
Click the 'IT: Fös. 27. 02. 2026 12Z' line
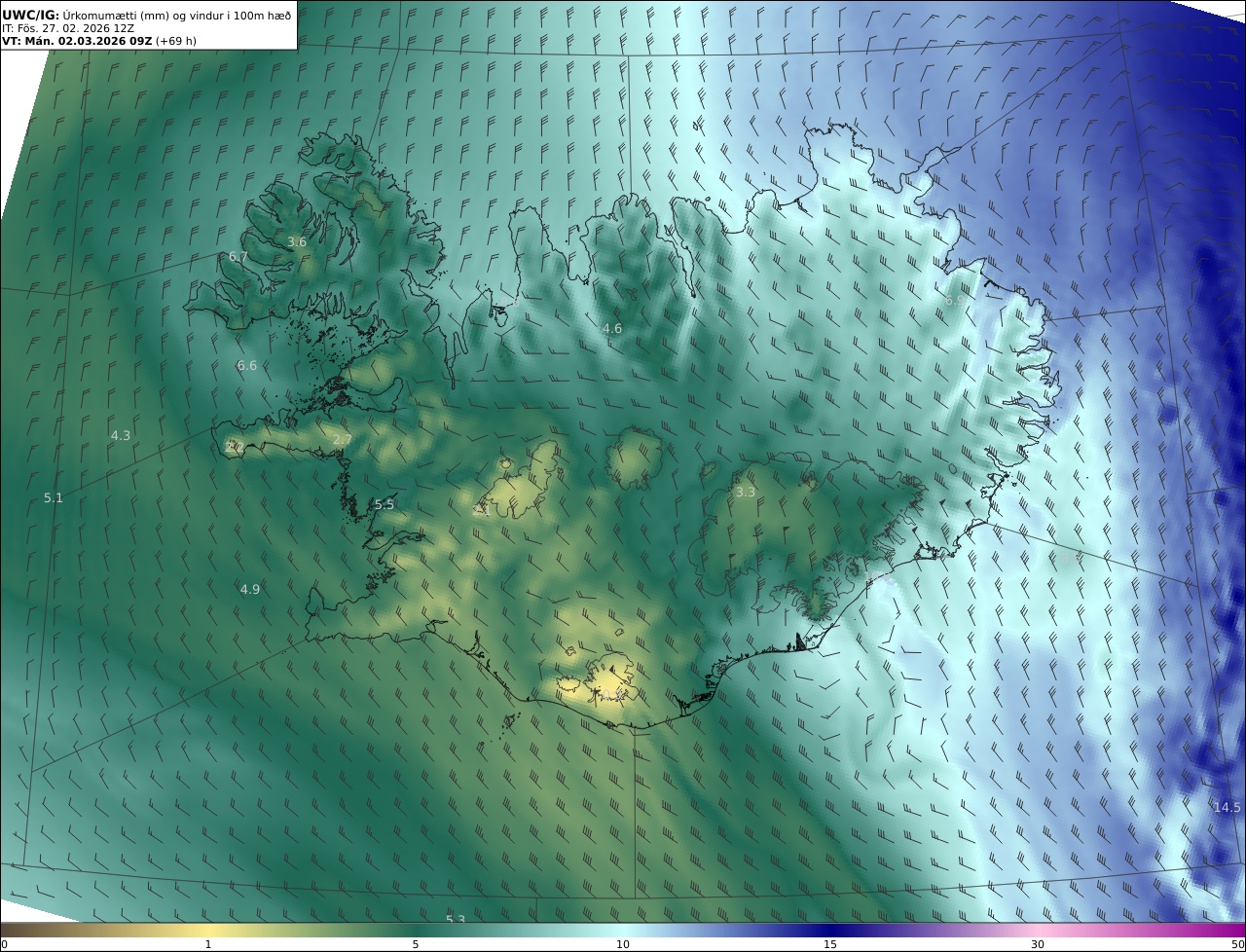(68, 28)
